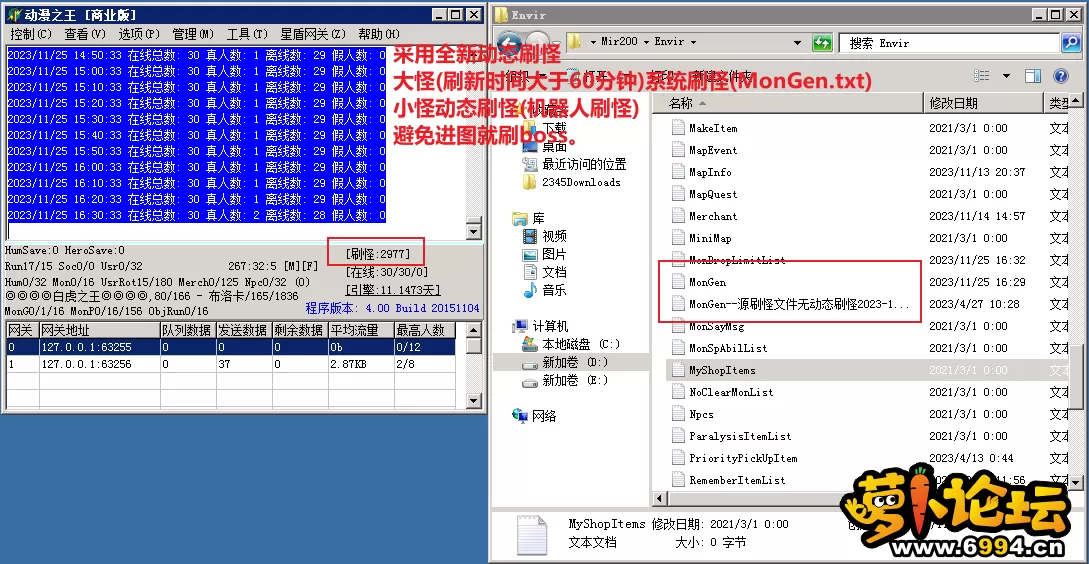
Task: Select the PriorityPickUpItem file name
Action: (743, 458)
